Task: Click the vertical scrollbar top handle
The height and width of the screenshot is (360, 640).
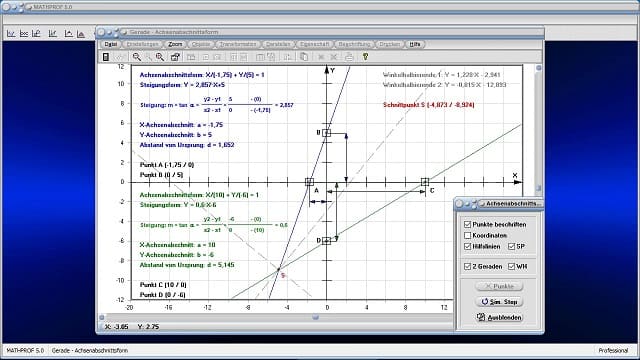Action: click(x=538, y=68)
